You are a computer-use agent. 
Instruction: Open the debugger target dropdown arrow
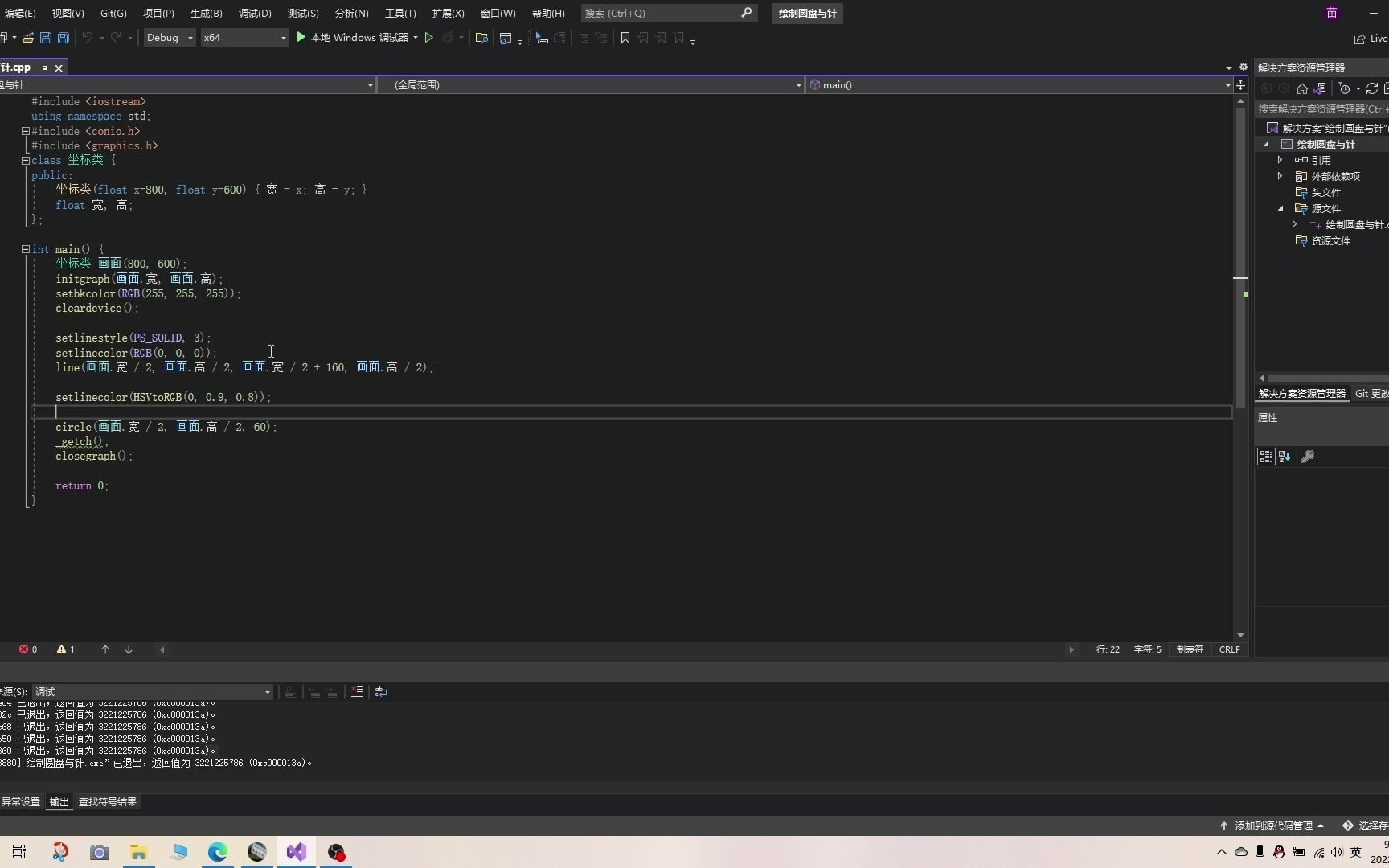click(x=416, y=38)
